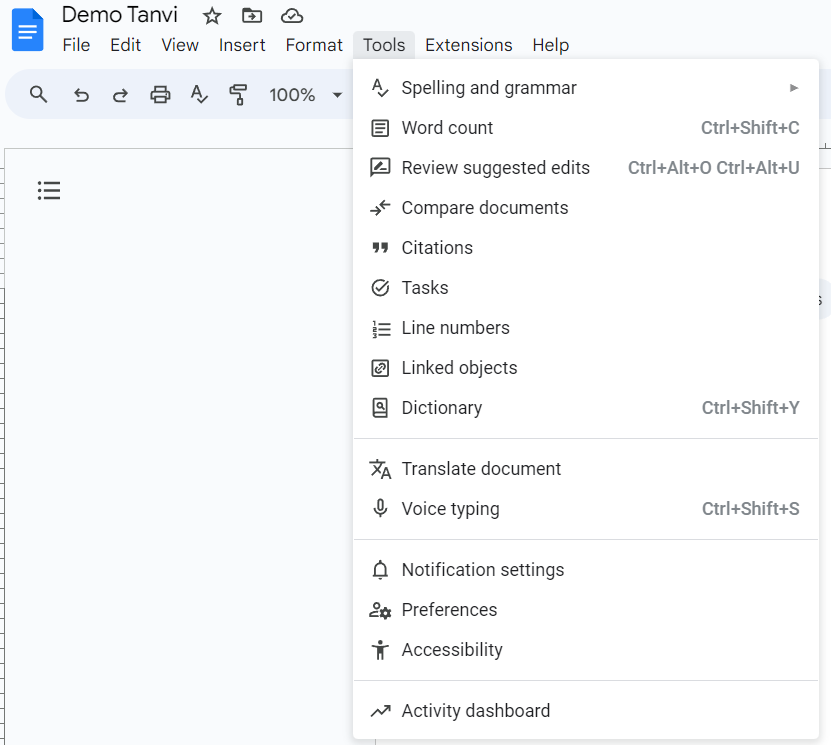Open the File menu
Viewport: 831px width, 745px height.
point(76,45)
